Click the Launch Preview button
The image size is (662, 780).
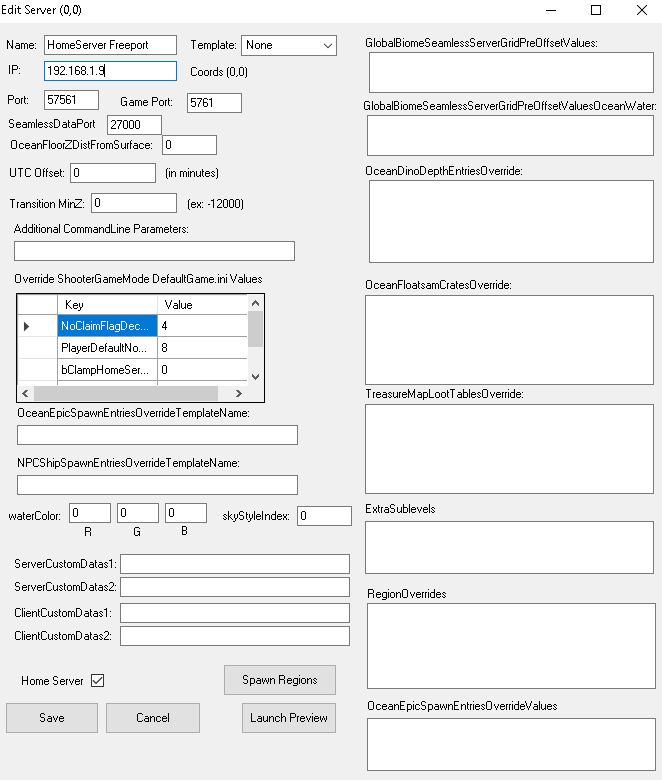click(288, 718)
